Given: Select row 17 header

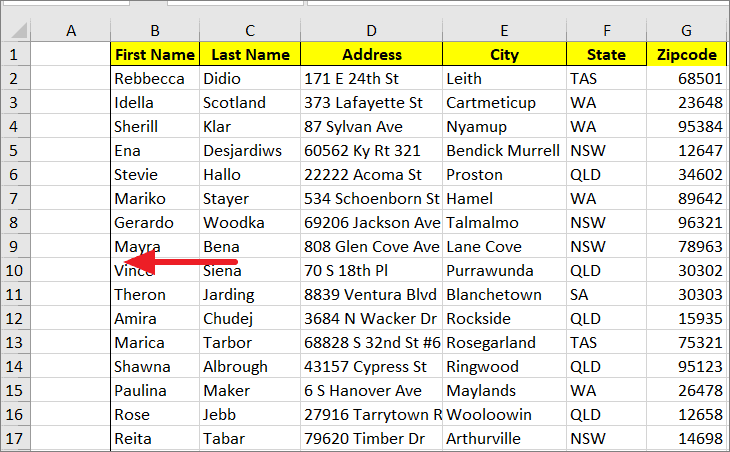Looking at the screenshot, I should pyautogui.click(x=15, y=439).
